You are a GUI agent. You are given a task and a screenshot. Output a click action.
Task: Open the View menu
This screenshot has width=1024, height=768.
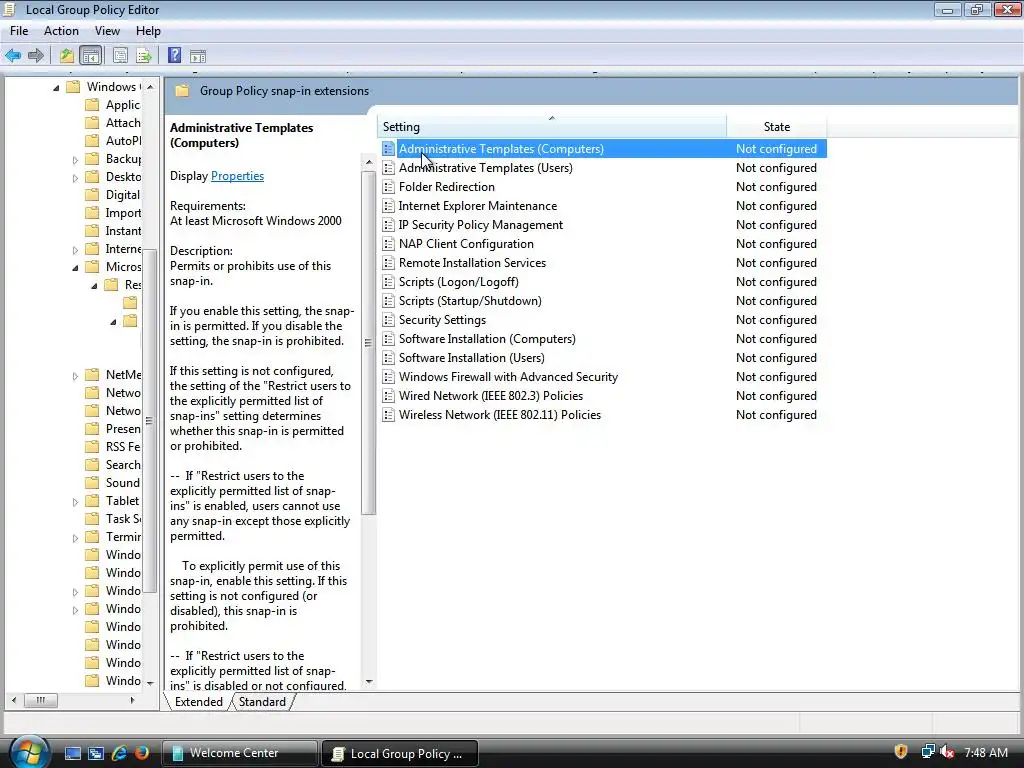click(x=107, y=31)
